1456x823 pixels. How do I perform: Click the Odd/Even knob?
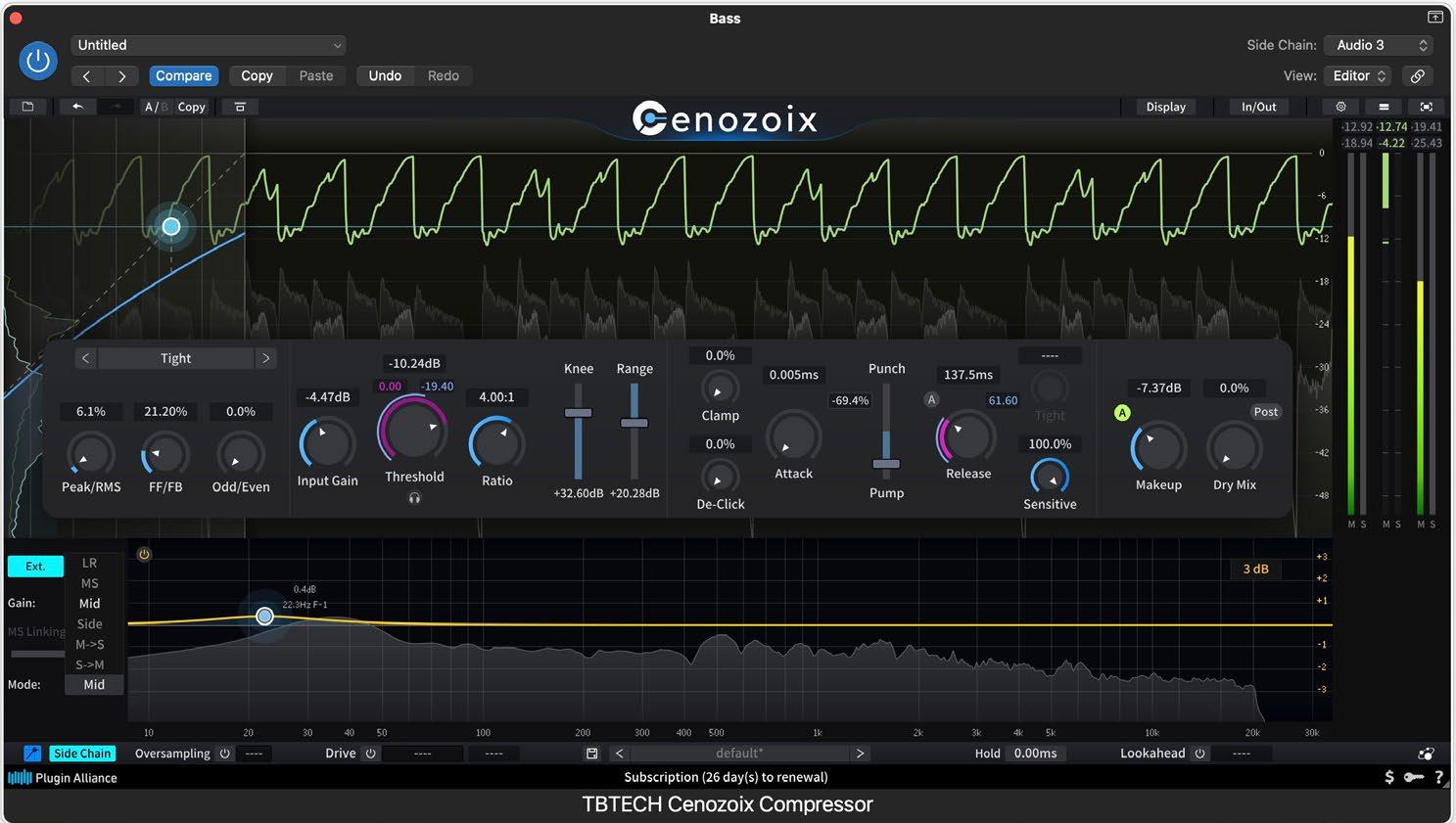[x=240, y=454]
